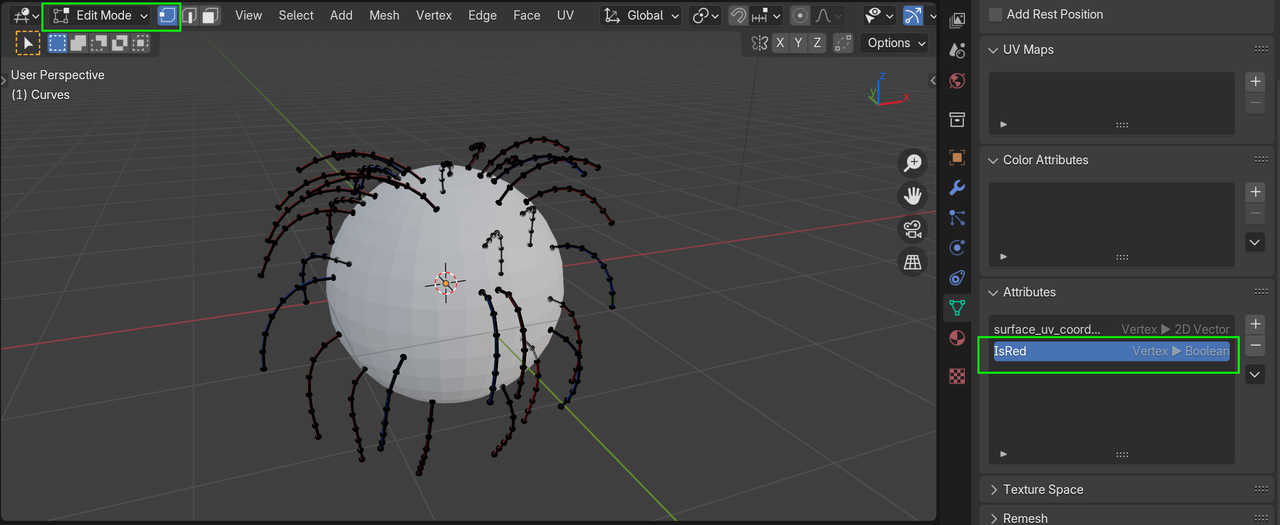Expand the Texture Space panel
1280x525 pixels.
pyautogui.click(x=1043, y=489)
